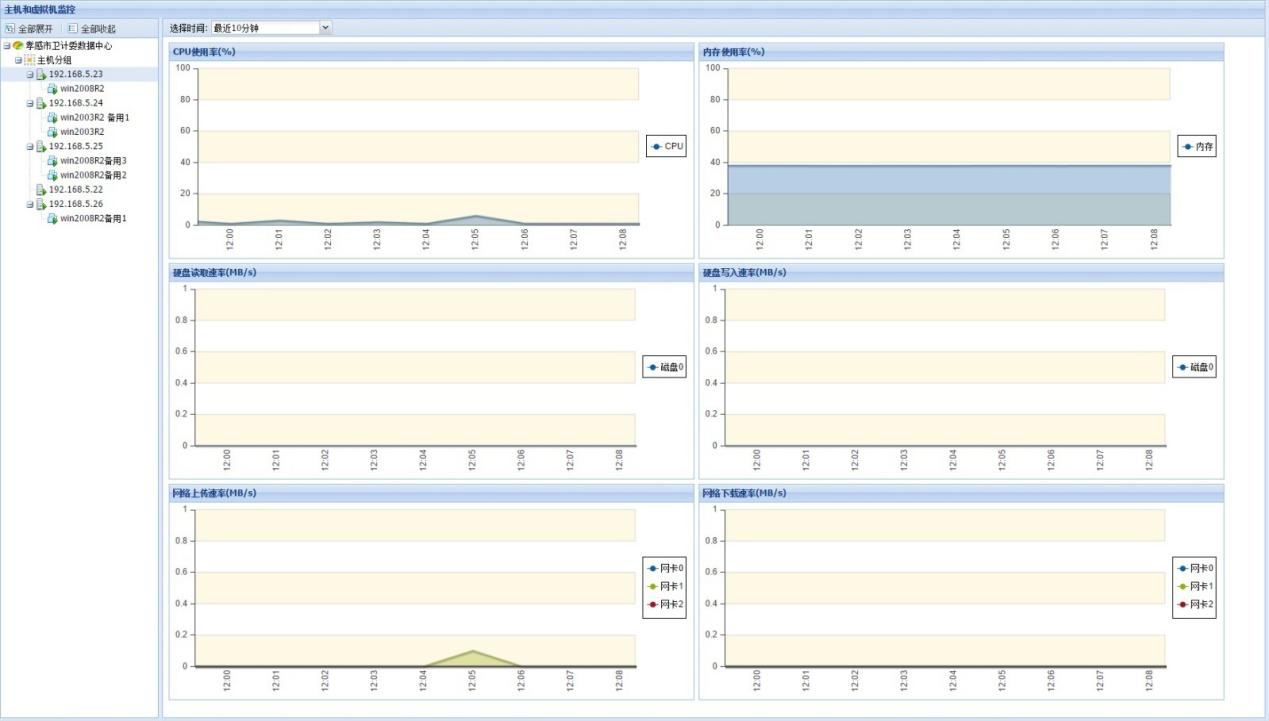The image size is (1269, 721).
Task: Select the win2008R2备用1 virtual machine
Action: [93, 218]
